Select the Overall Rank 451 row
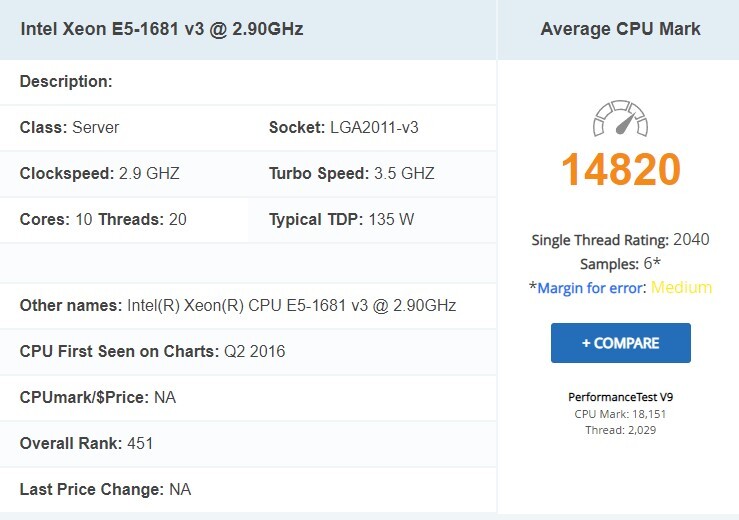The width and height of the screenshot is (739, 520). (87, 443)
